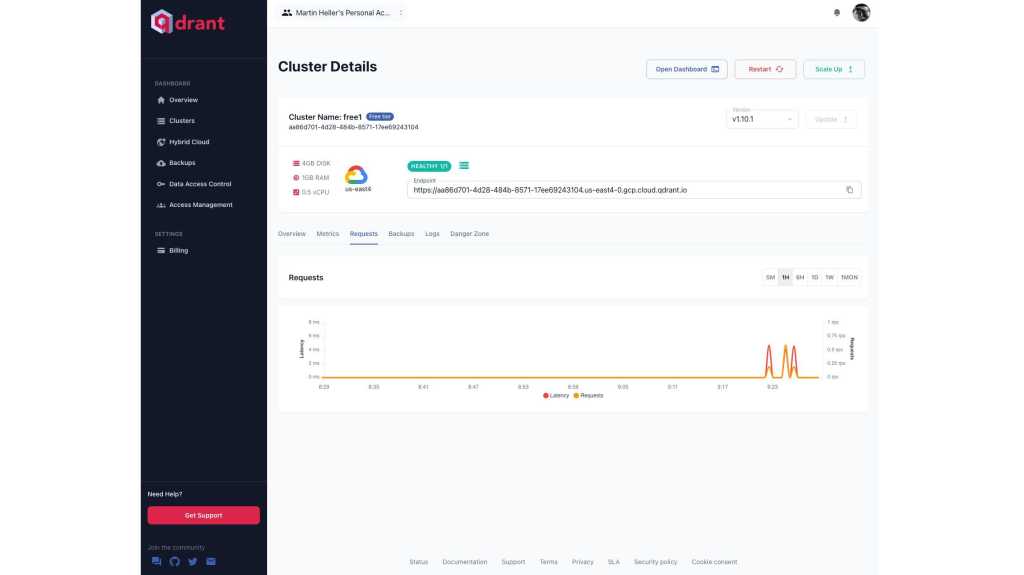Screen dimensions: 1024x575
Task: Select the 5M time range
Action: pos(770,277)
